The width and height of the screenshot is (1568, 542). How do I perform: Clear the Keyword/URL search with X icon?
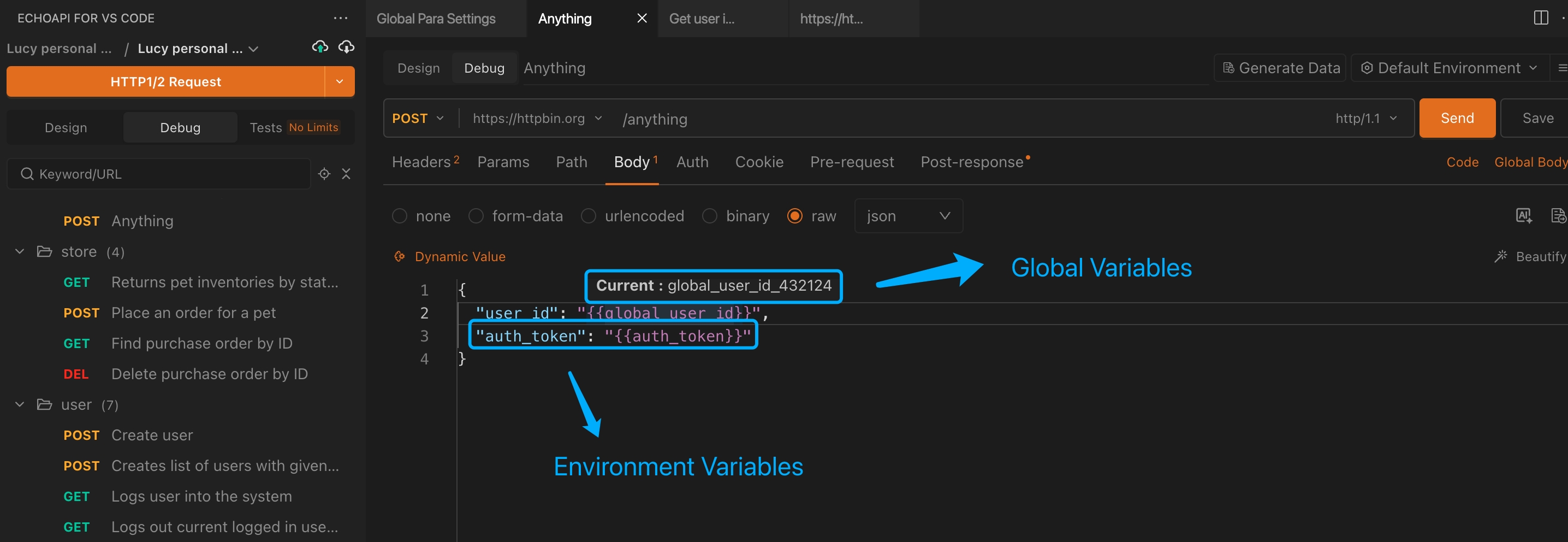coord(346,174)
